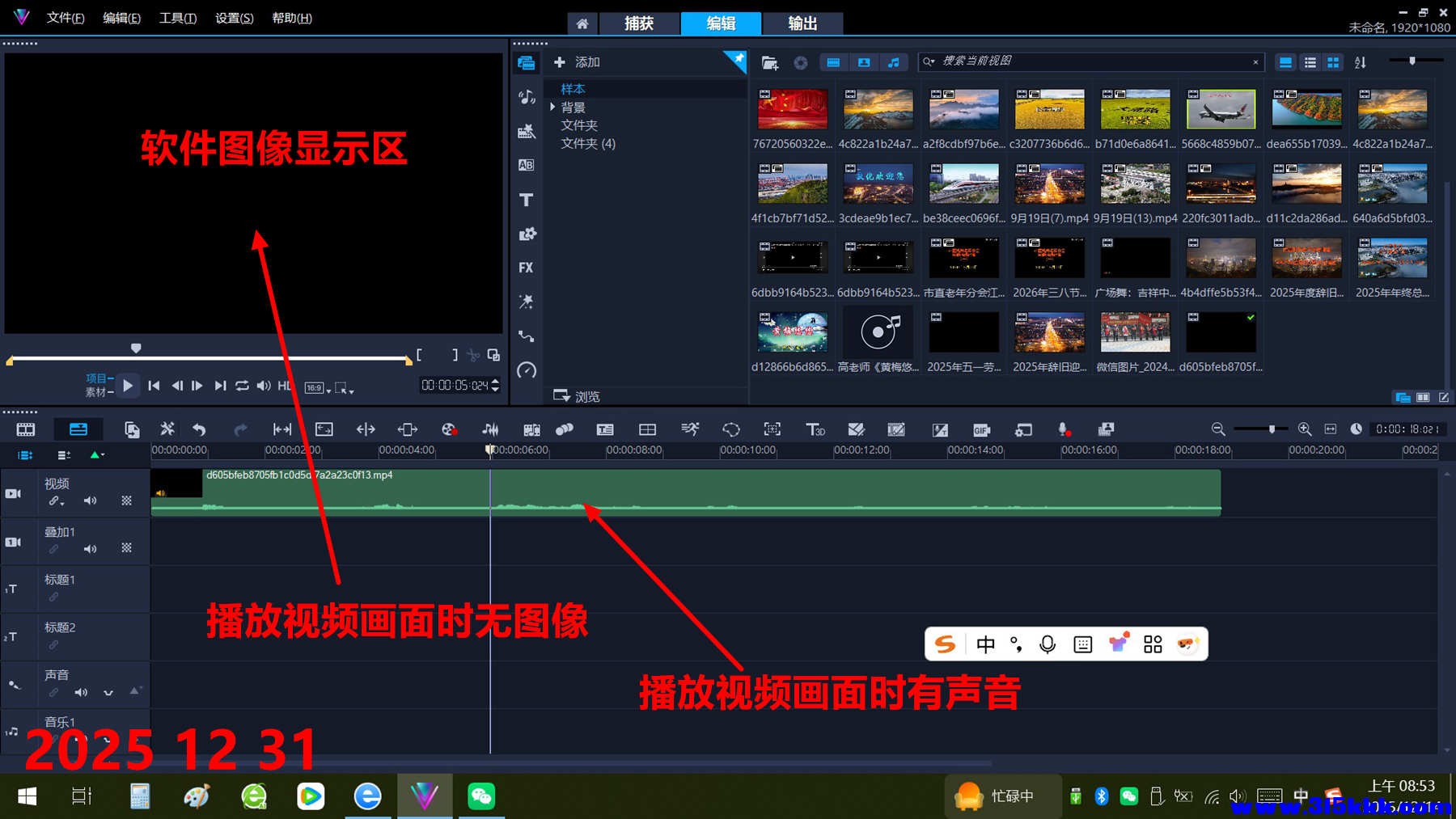Toggle the blue pin on the library panel
1456x819 pixels.
pos(737,59)
